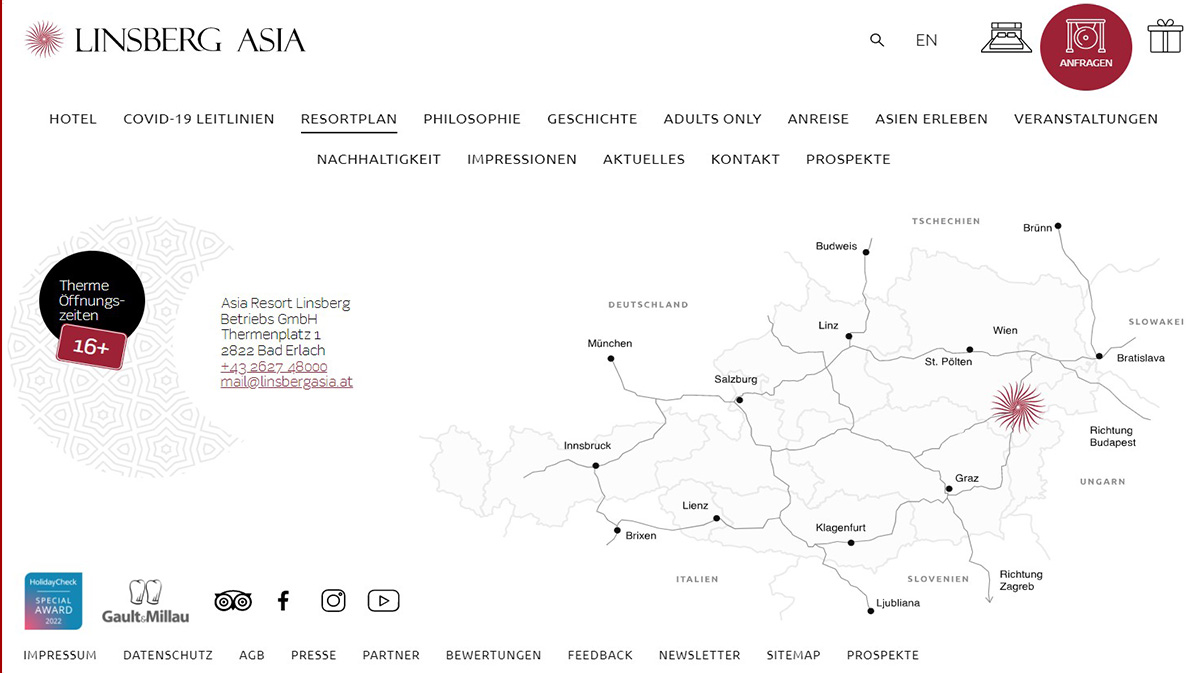Viewport: 1200px width, 673px height.
Task: Visit the Facebook page icon
Action: click(283, 601)
